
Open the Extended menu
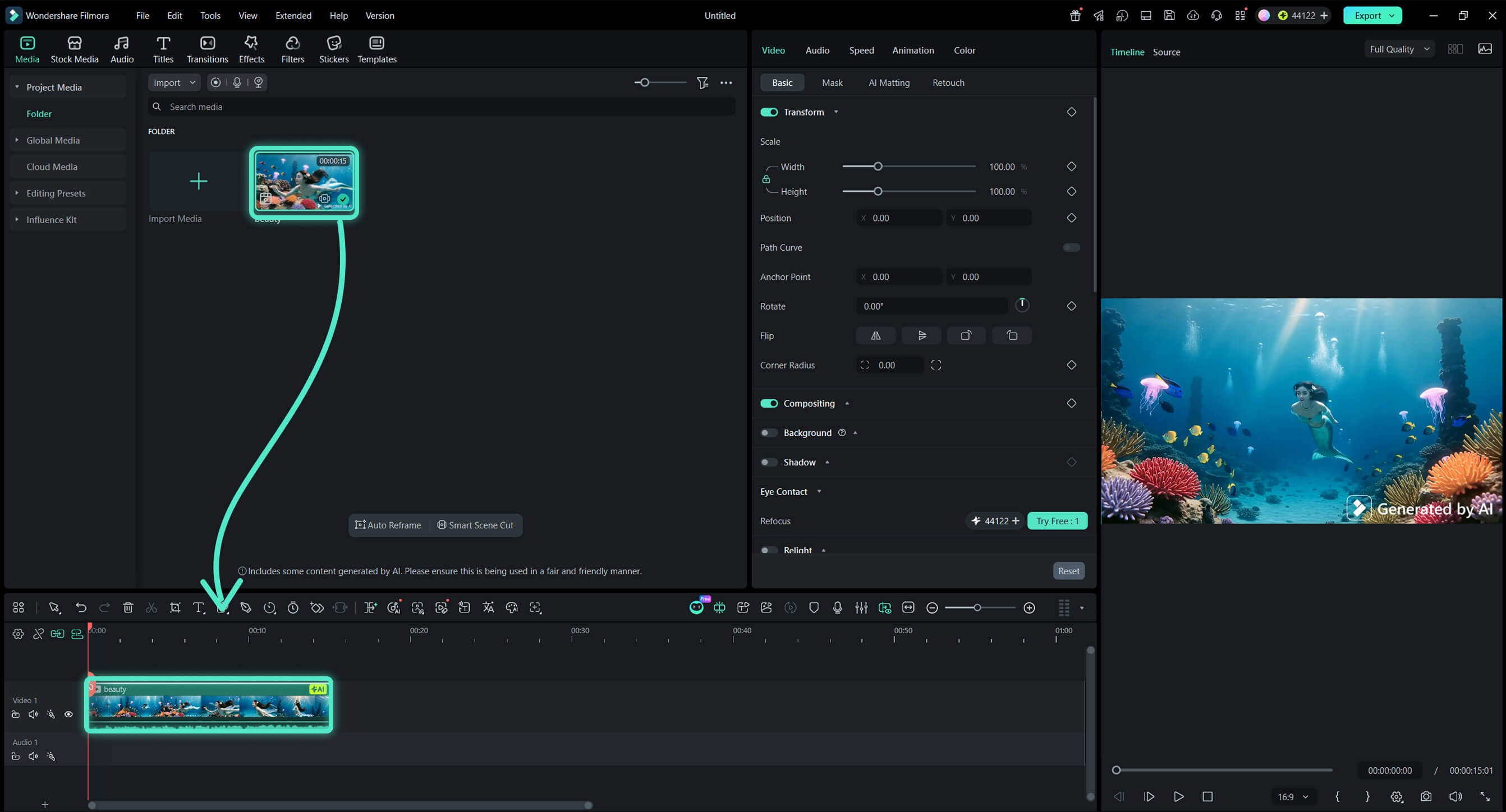click(293, 16)
